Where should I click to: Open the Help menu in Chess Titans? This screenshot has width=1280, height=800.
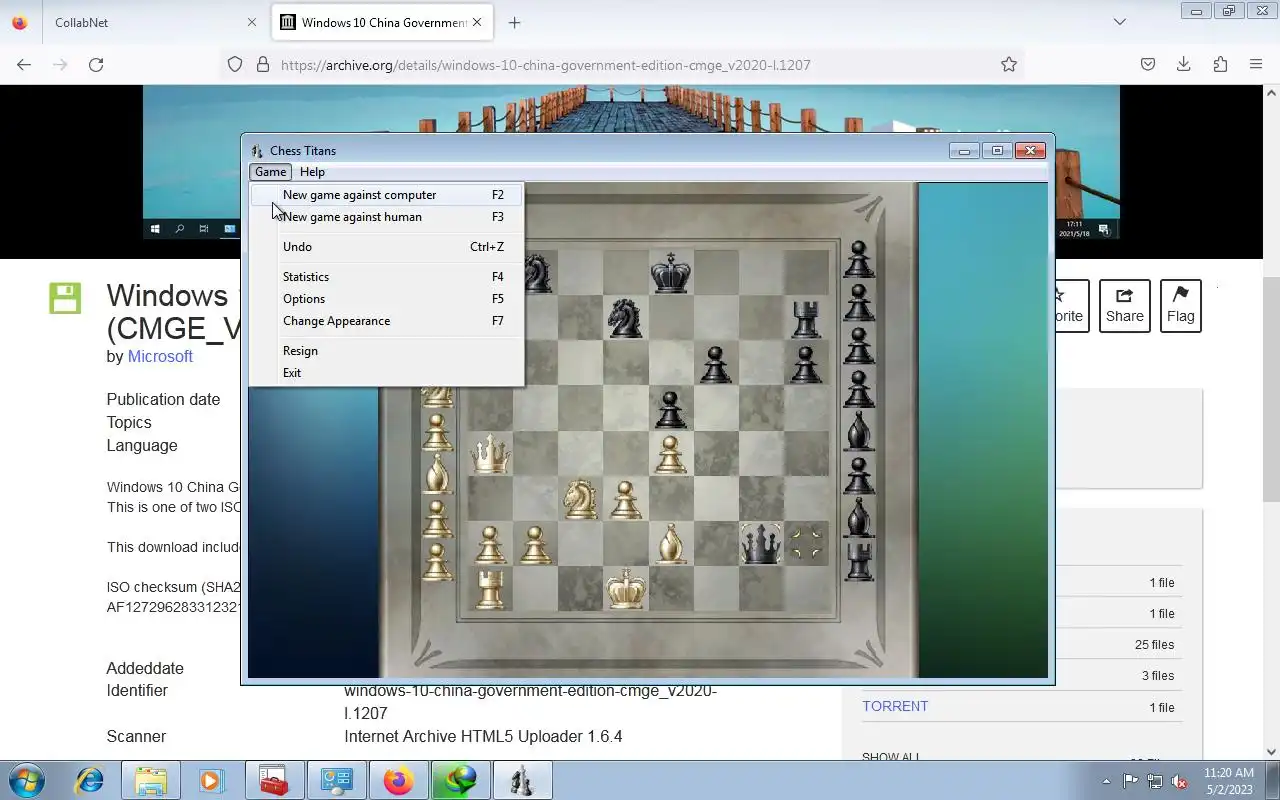(x=312, y=172)
